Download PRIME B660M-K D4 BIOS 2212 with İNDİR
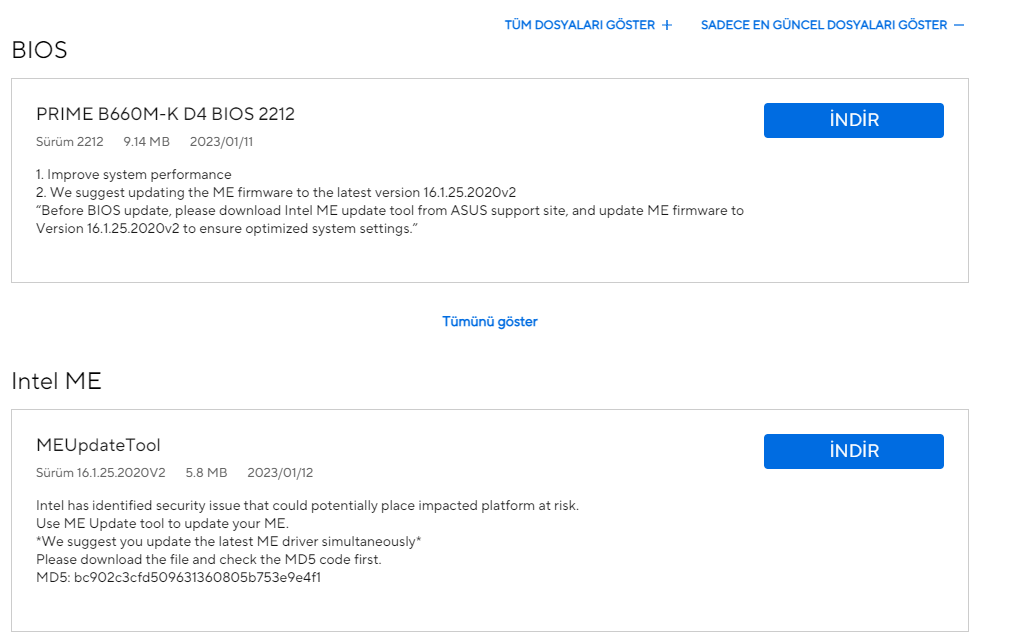This screenshot has width=1036, height=633. 854,120
